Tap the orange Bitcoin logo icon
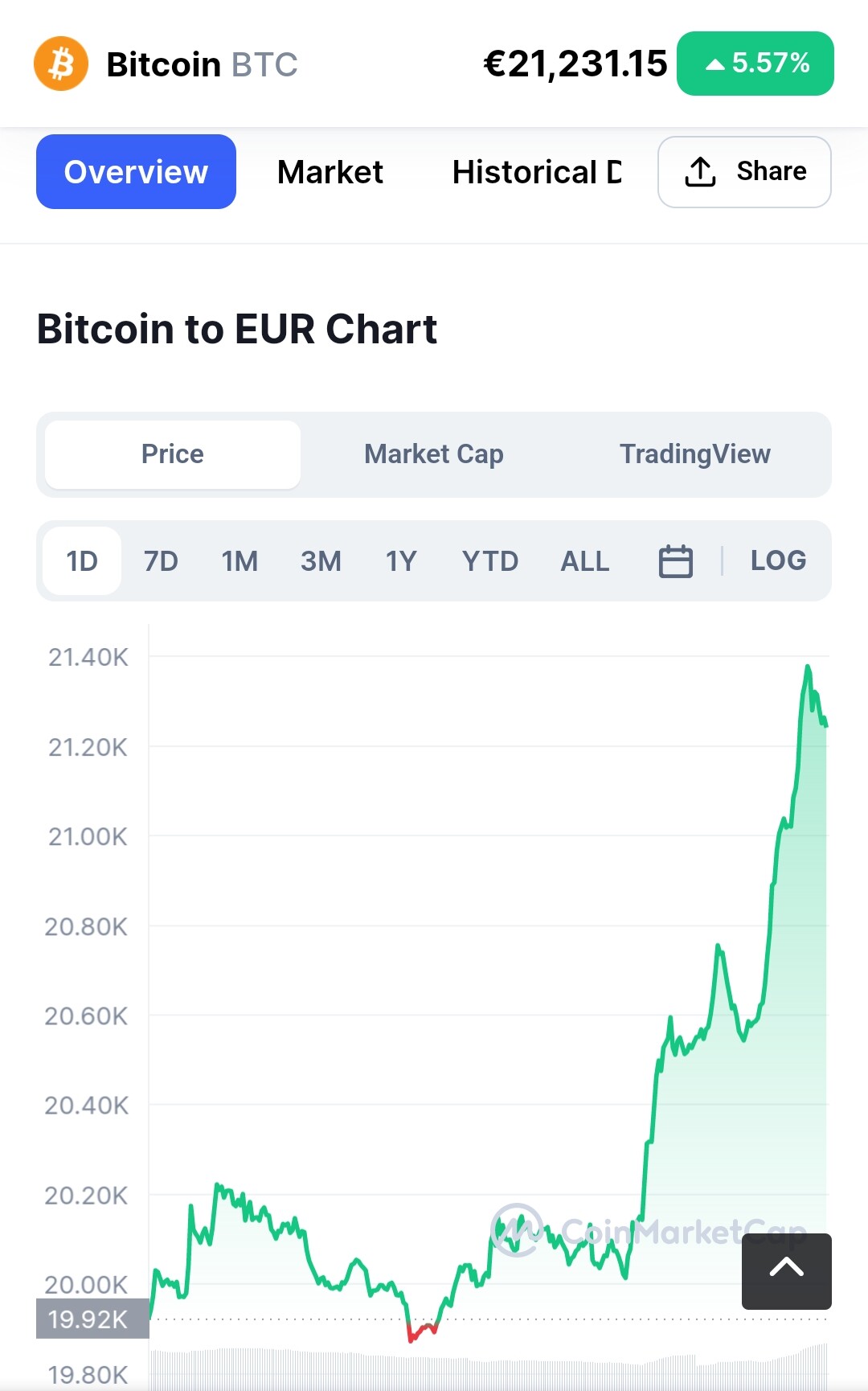 coord(61,64)
